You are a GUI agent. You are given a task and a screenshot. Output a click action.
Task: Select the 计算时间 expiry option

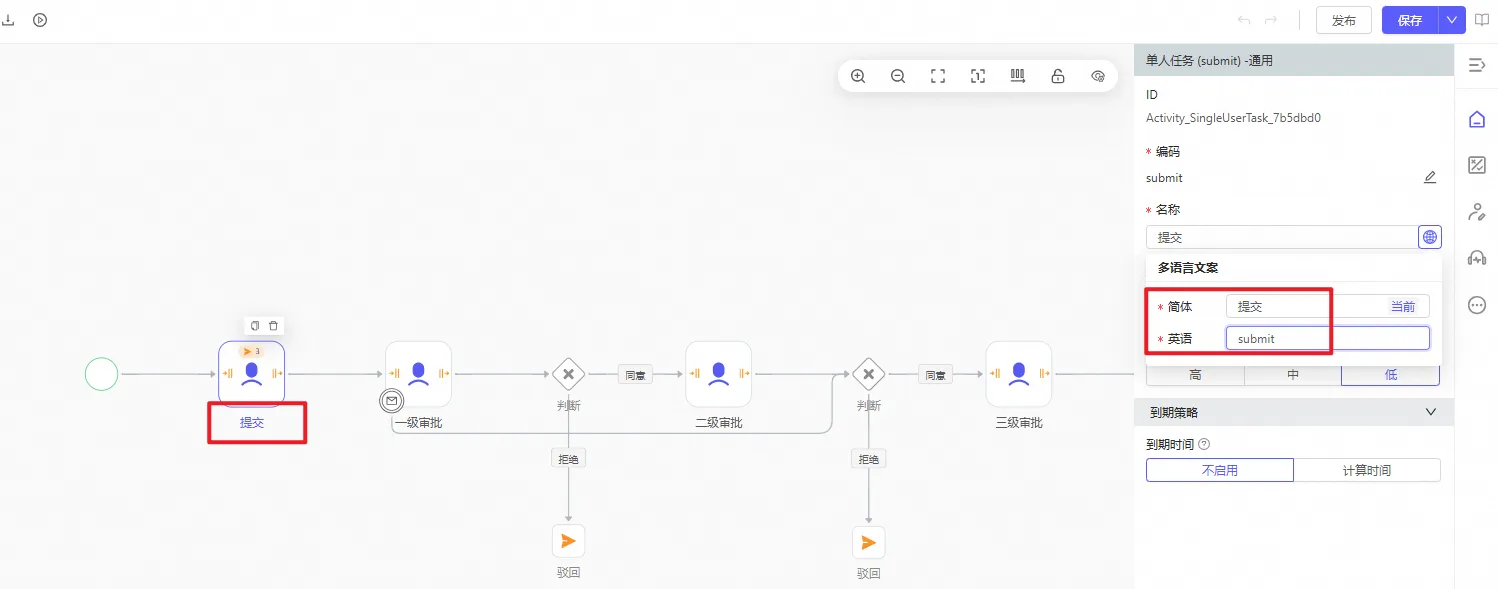click(x=1366, y=470)
